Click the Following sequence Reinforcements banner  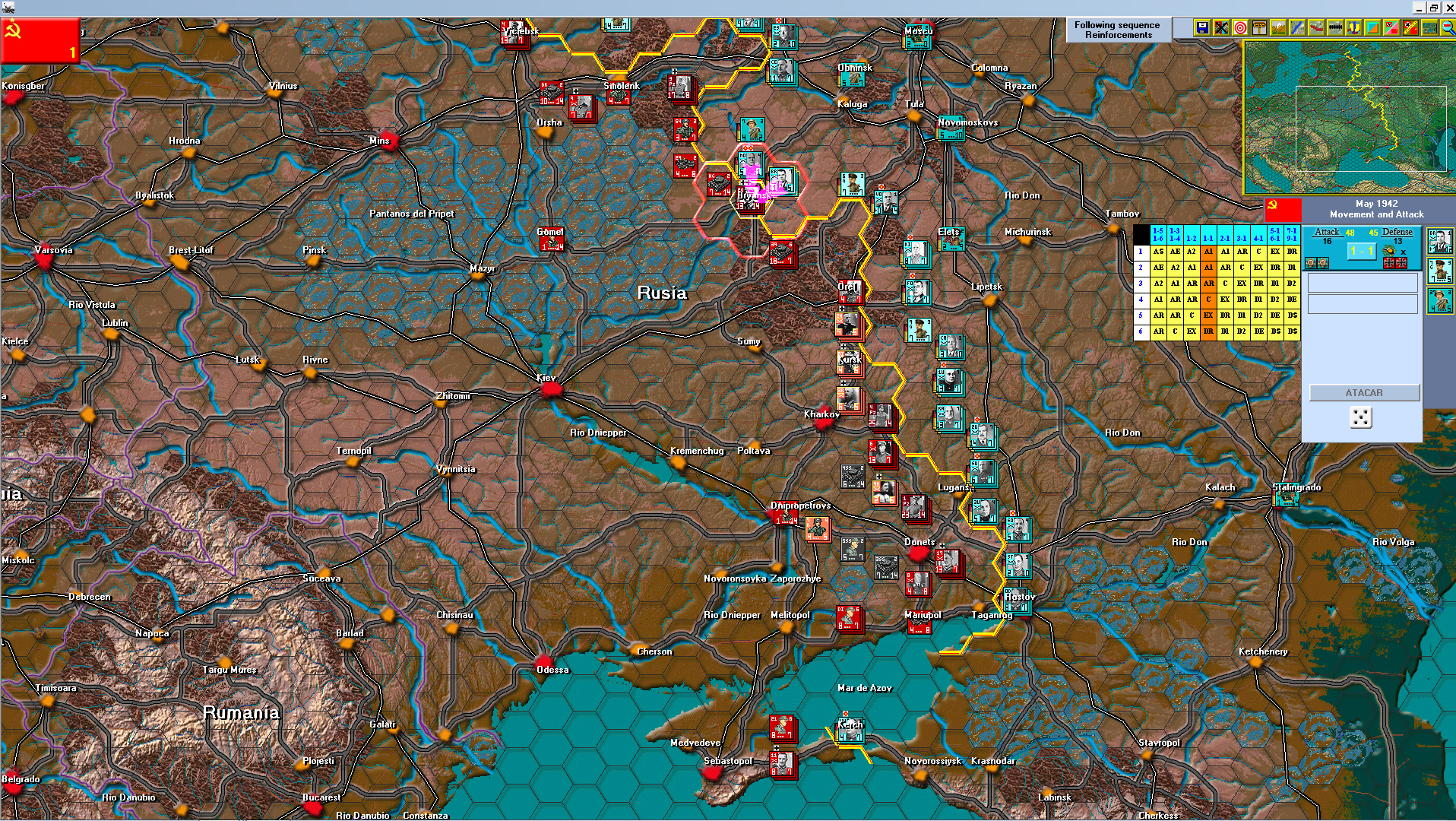point(1117,30)
